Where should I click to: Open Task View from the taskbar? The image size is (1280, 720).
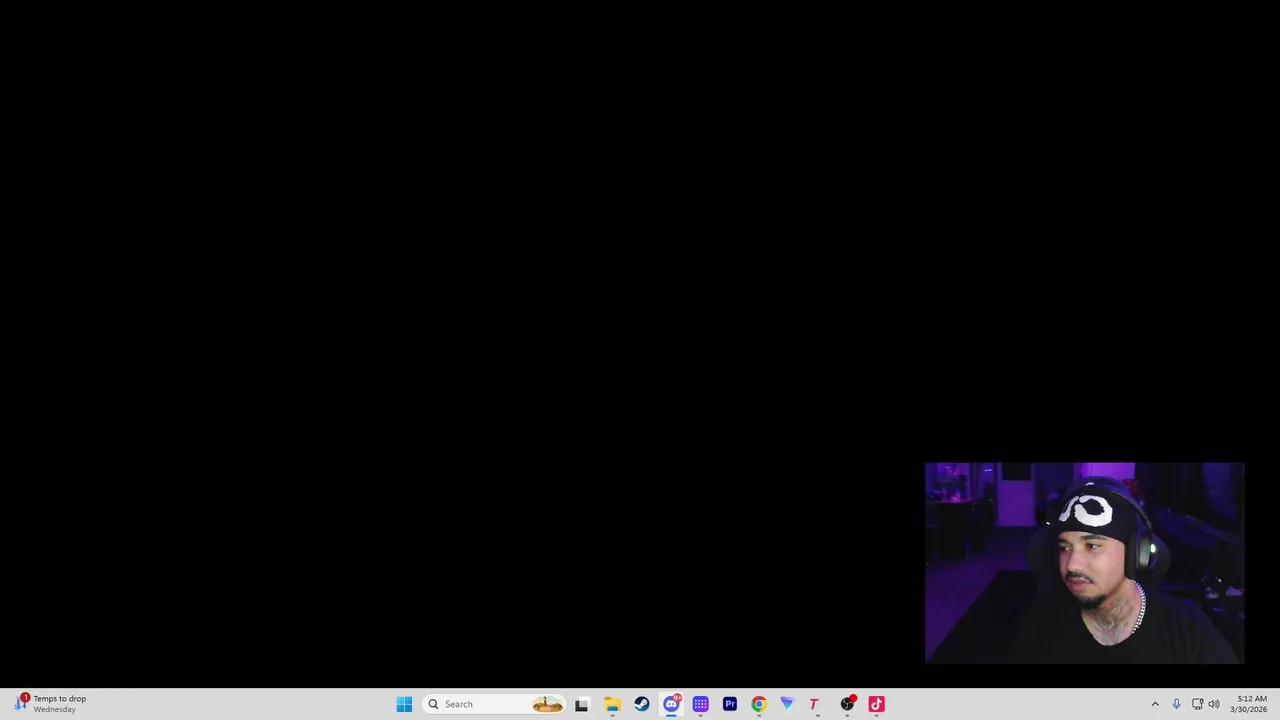click(582, 704)
